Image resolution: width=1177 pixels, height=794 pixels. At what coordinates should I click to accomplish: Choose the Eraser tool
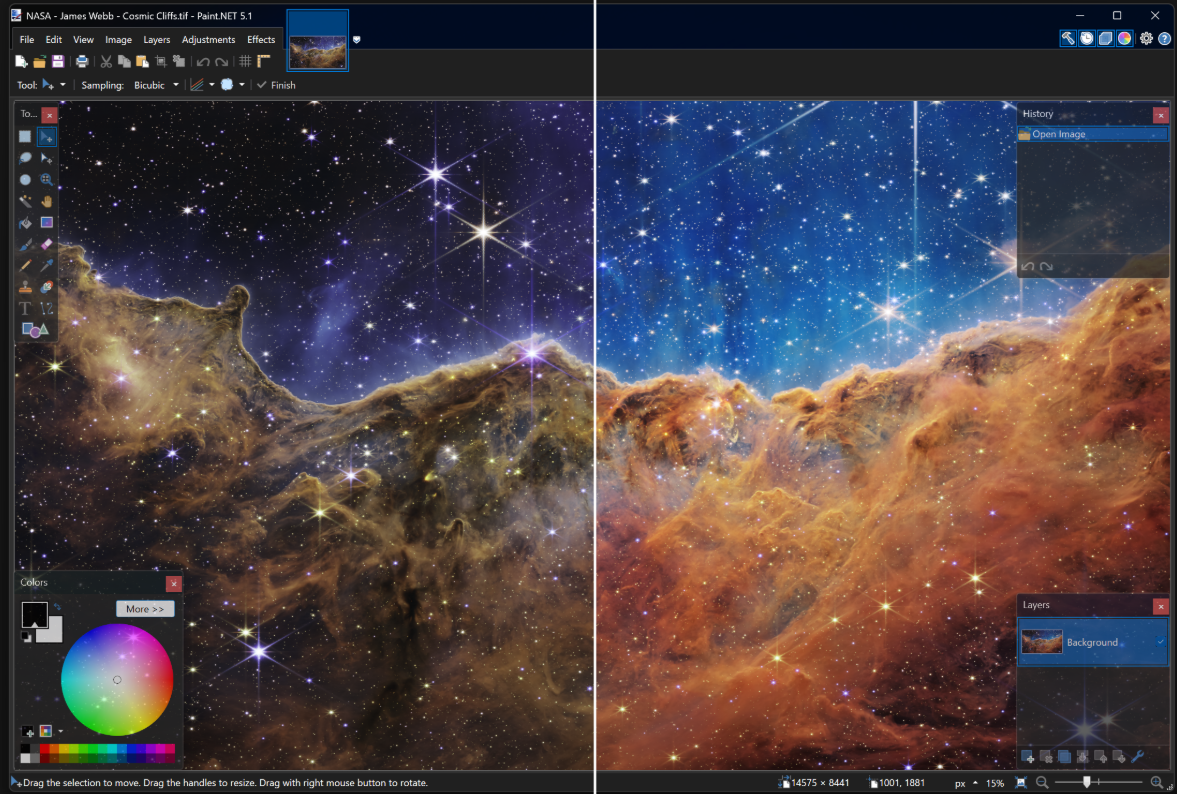point(47,244)
